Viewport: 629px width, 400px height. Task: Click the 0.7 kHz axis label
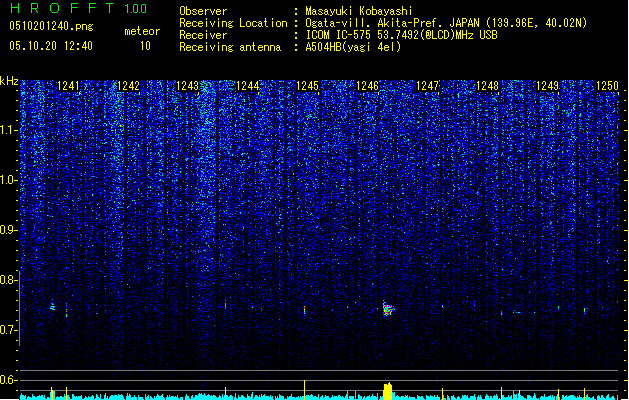pyautogui.click(x=8, y=330)
